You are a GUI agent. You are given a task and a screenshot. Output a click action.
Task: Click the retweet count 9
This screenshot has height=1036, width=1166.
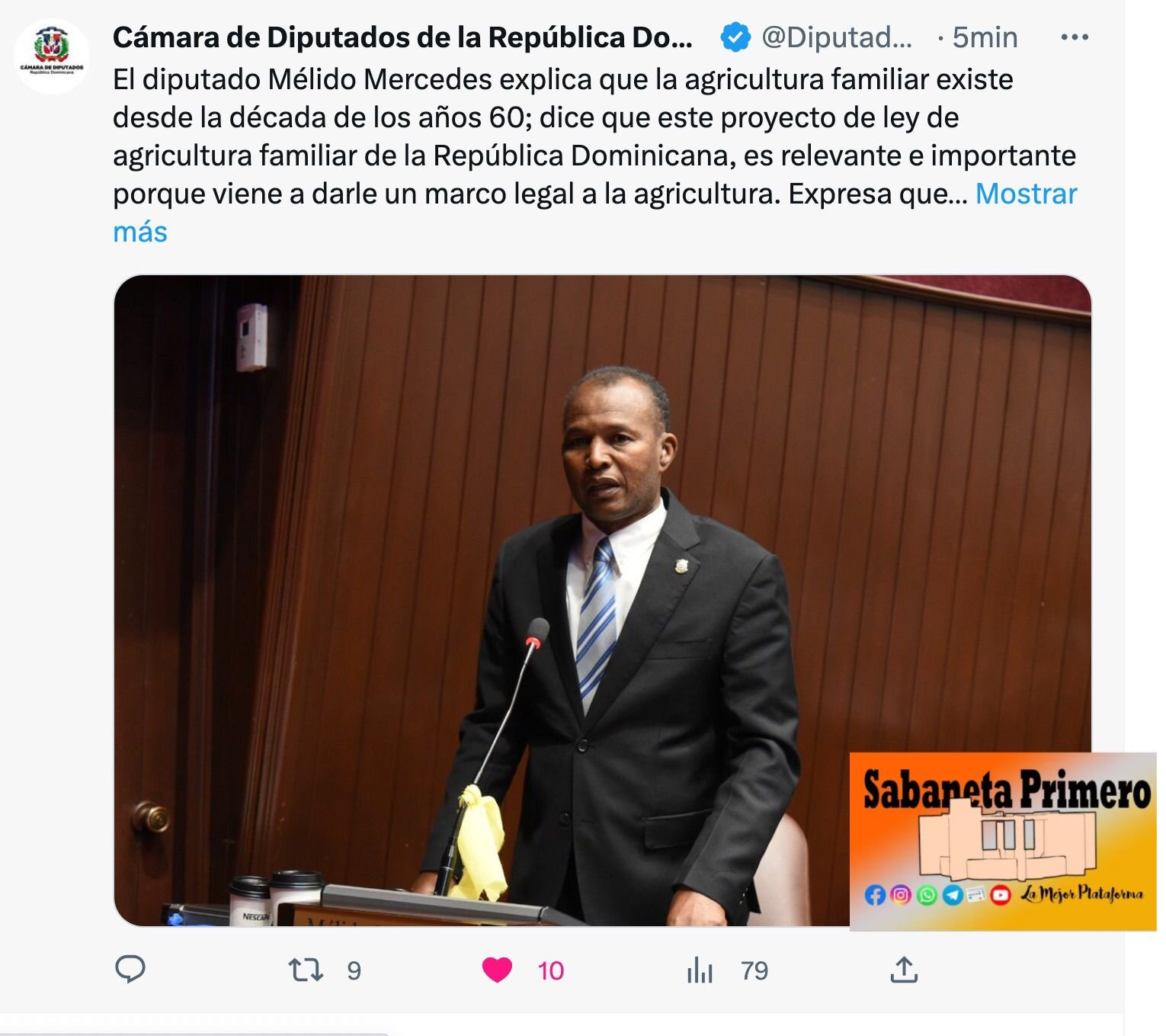[354, 970]
